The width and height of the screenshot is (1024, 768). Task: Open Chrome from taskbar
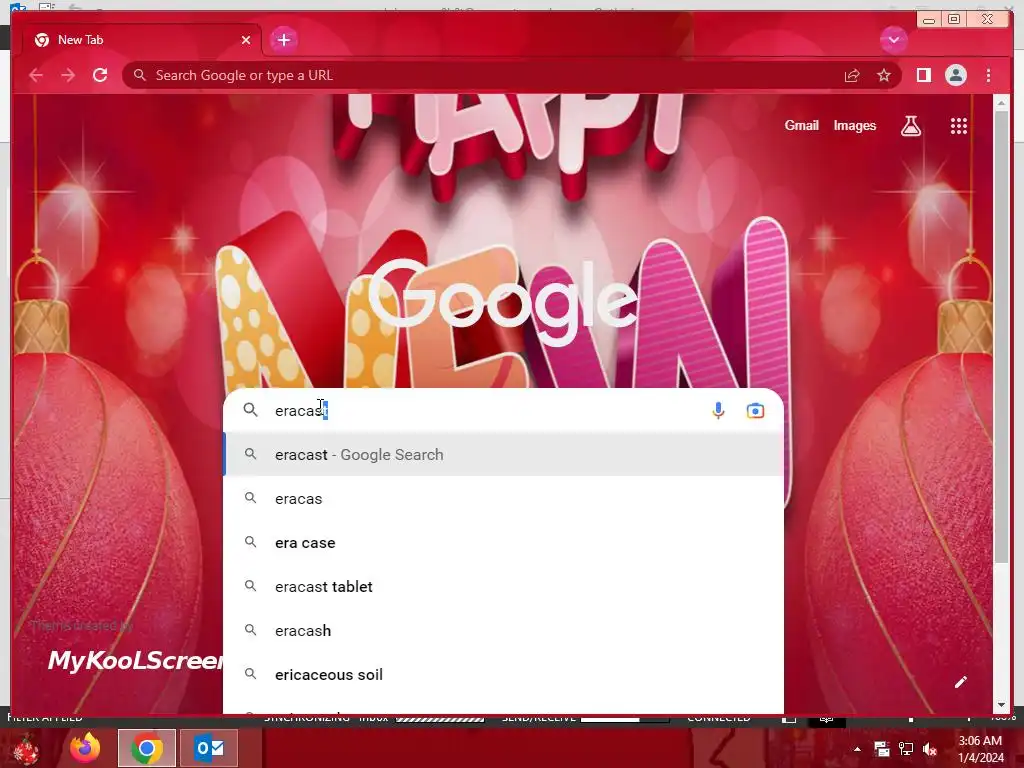[147, 748]
